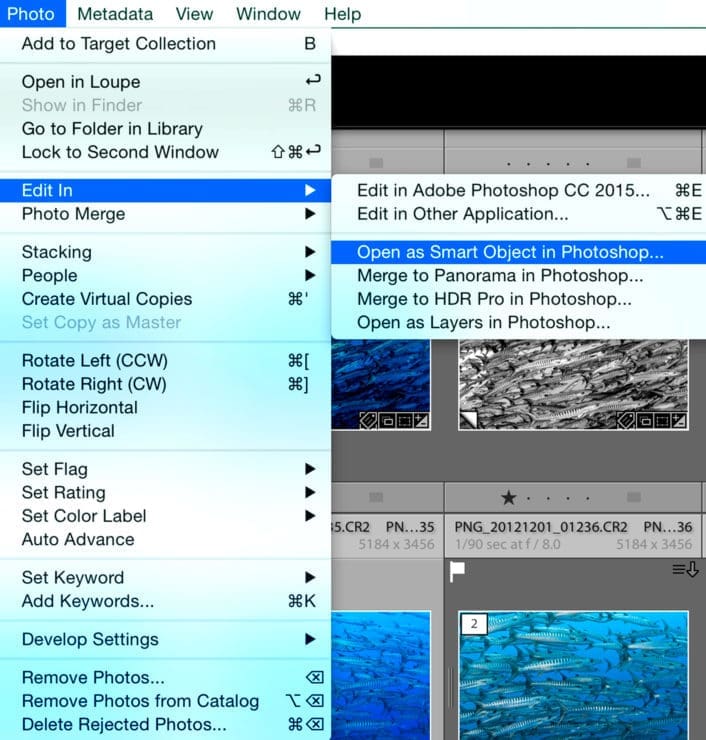Screen dimensions: 706x740
Task: Open the Metadata menu in menu bar
Action: [115, 14]
